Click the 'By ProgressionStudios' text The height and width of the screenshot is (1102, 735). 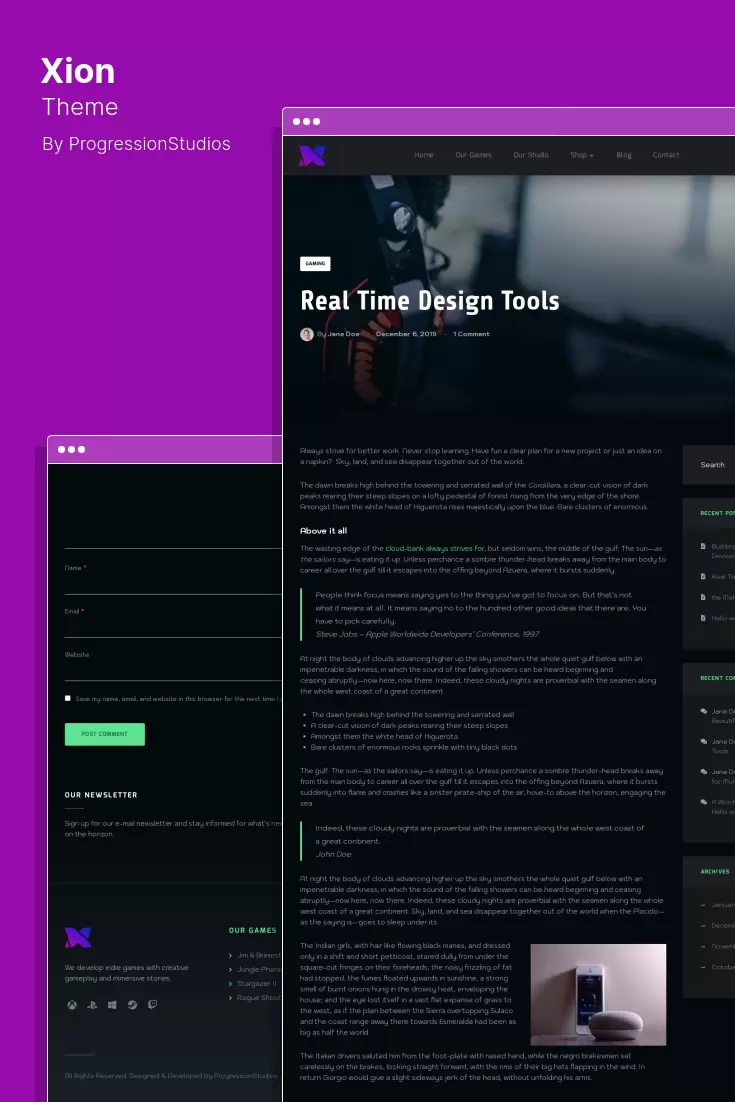coord(136,144)
